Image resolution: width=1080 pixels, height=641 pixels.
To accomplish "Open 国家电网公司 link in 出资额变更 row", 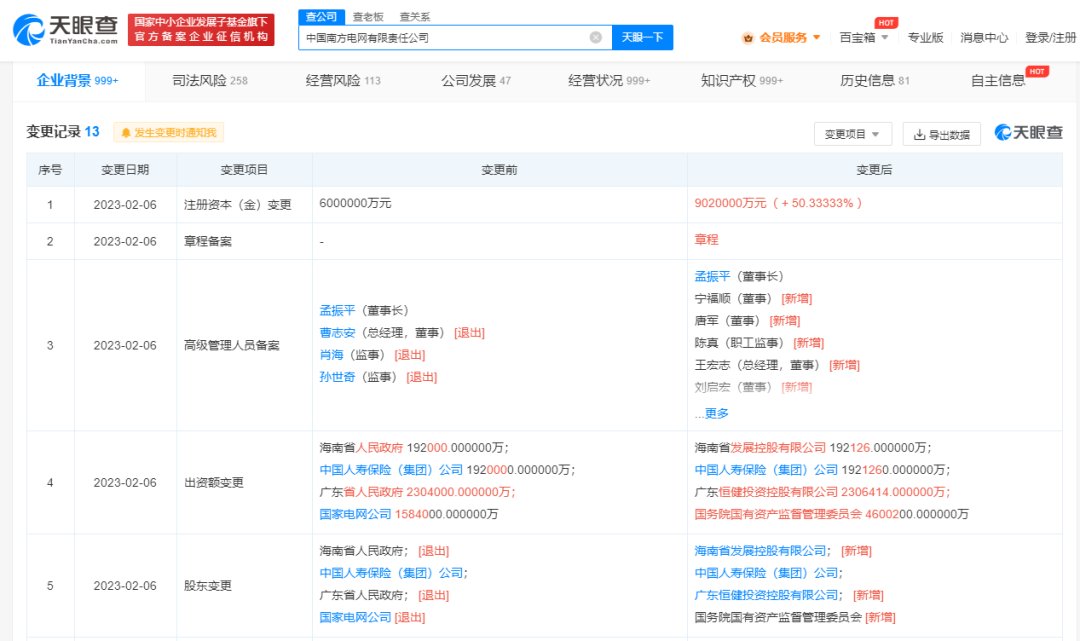I will click(x=355, y=514).
